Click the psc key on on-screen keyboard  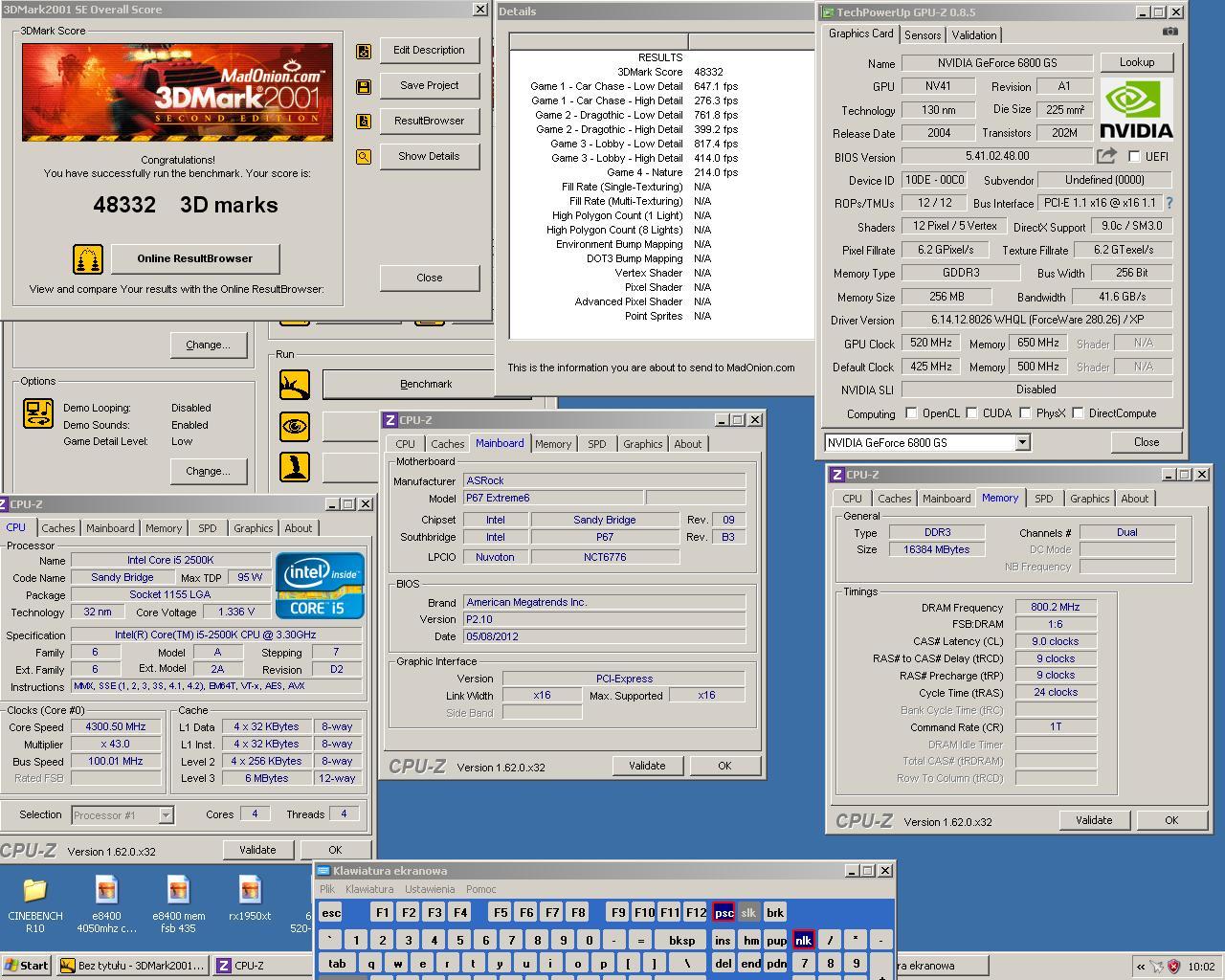[724, 912]
